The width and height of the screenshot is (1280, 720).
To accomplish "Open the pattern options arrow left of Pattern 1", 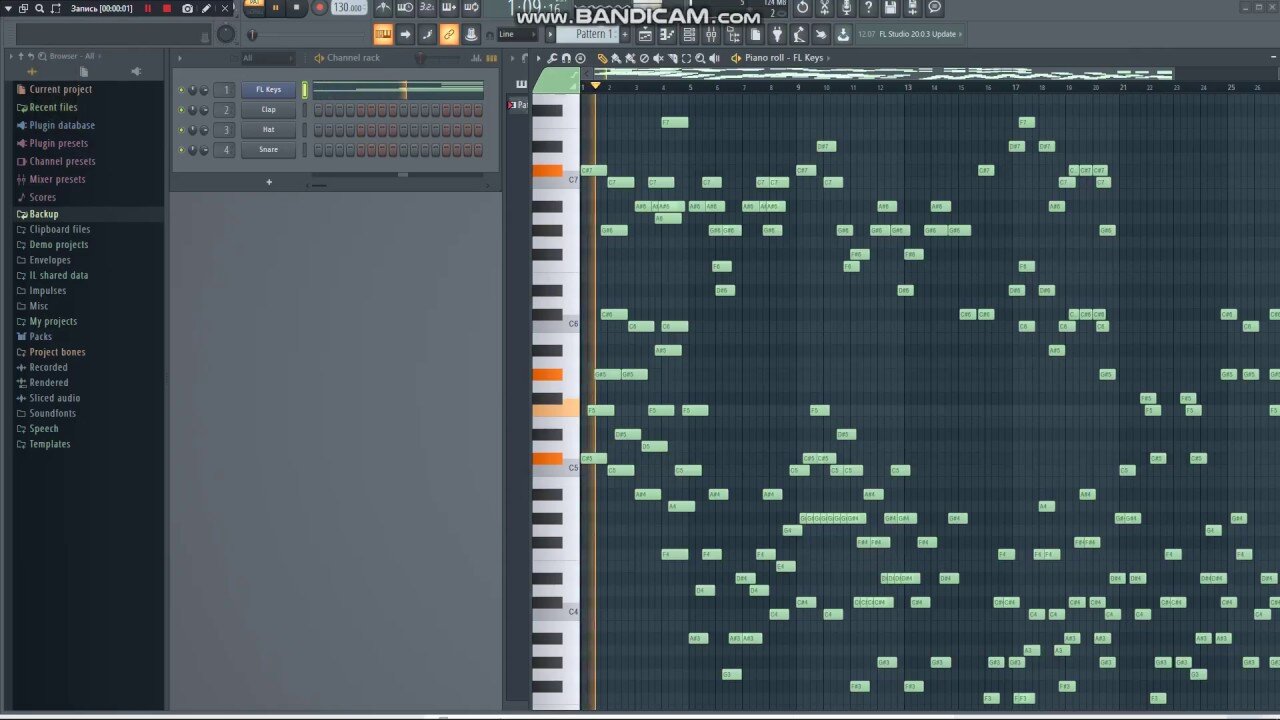I will [x=550, y=34].
